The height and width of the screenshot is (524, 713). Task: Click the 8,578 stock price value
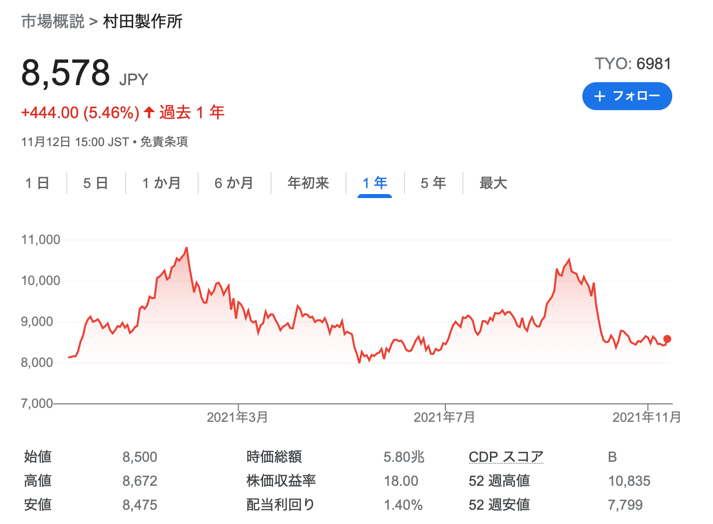coord(65,73)
